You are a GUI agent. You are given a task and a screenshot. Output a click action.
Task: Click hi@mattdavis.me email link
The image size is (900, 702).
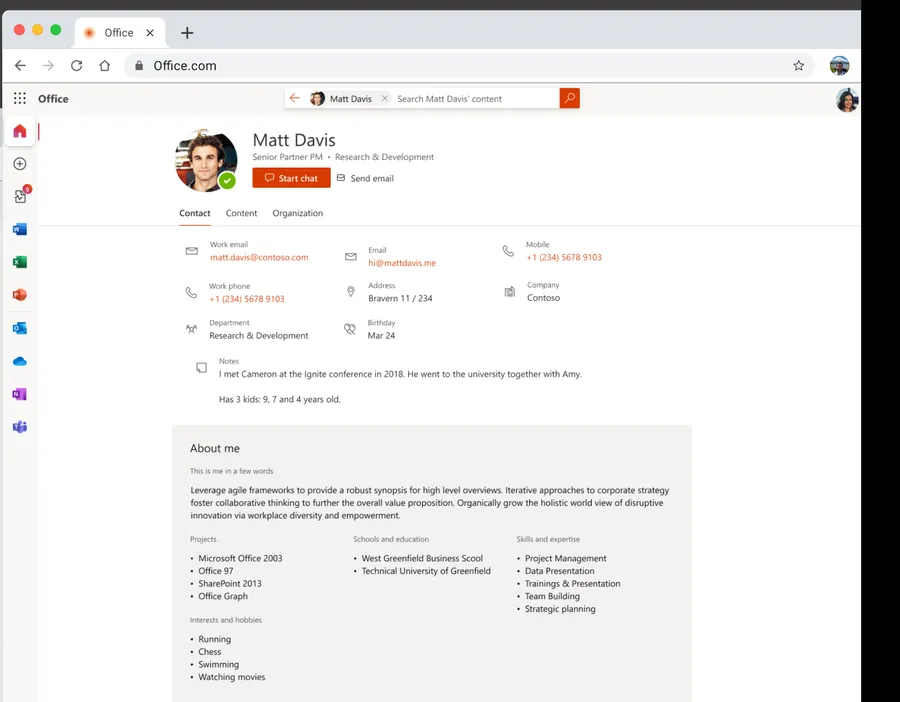pyautogui.click(x=402, y=263)
